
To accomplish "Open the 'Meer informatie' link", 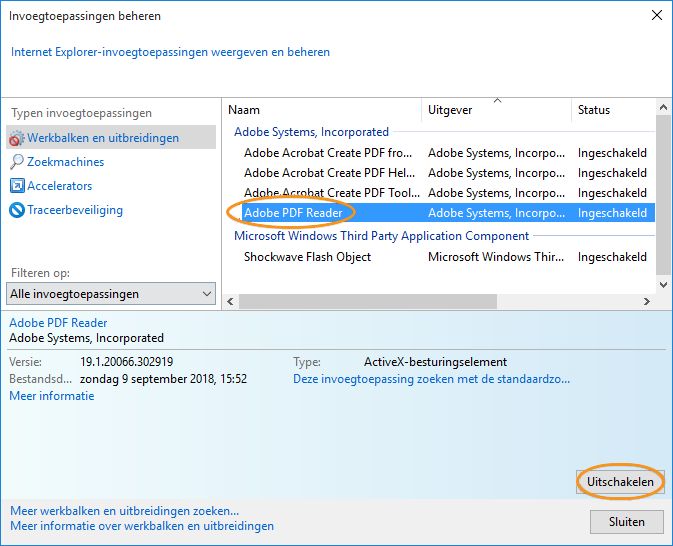I will click(52, 396).
